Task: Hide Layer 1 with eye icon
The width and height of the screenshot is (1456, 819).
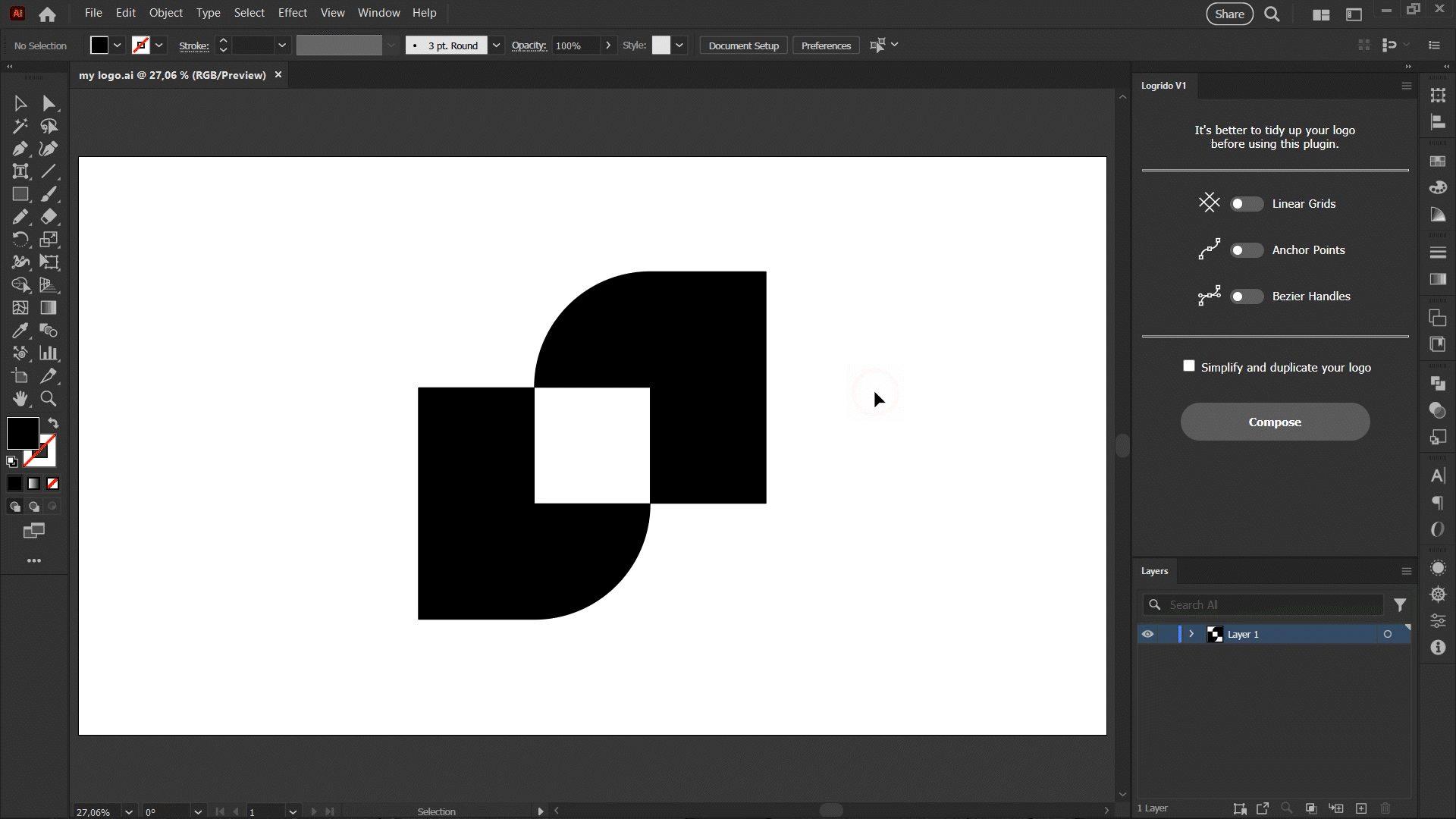Action: coord(1148,634)
